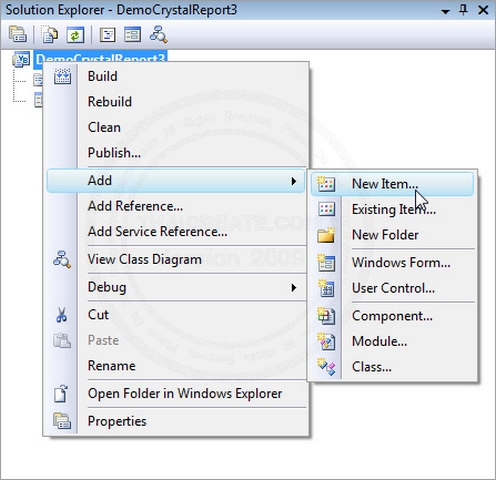Expand the Add submenu arrow
Viewport: 496px width, 480px height.
click(x=294, y=181)
